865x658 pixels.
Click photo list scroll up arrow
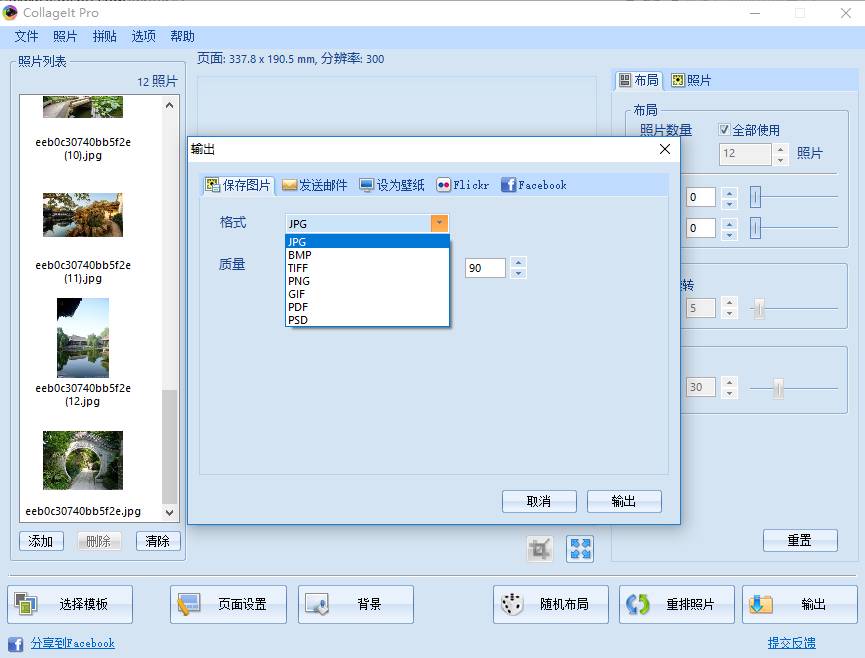(169, 105)
